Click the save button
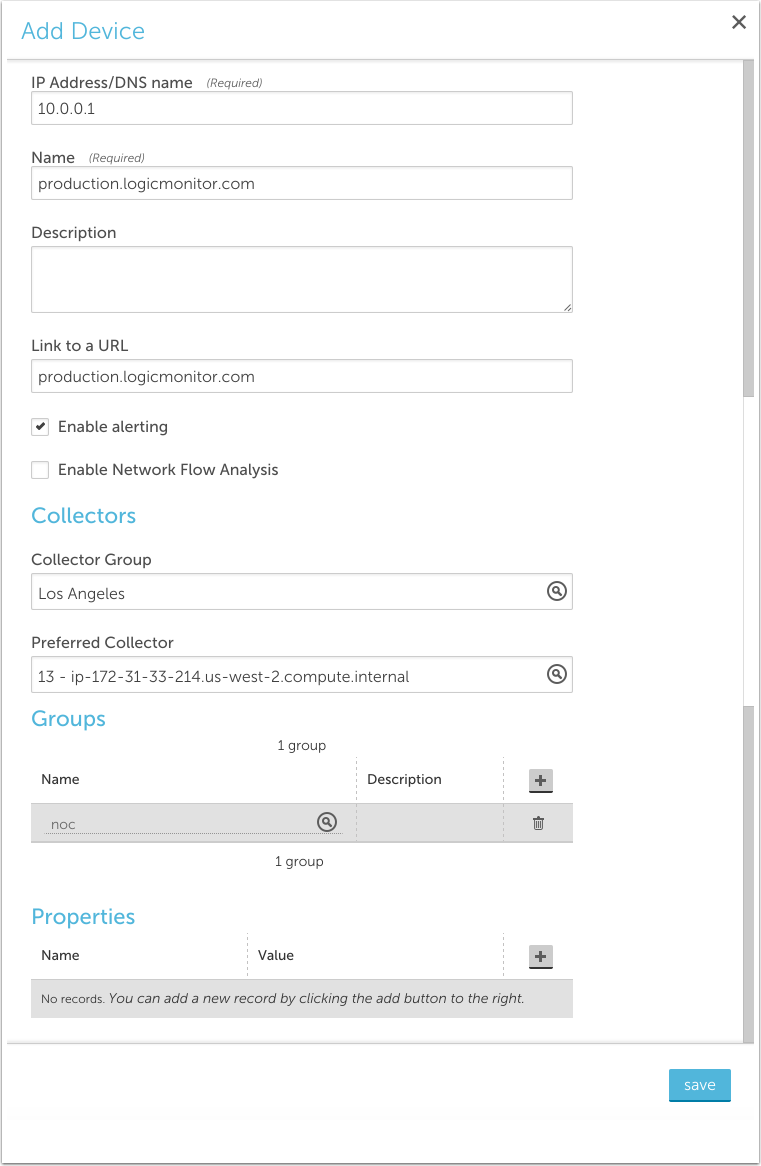This screenshot has height=1166, width=761. (x=699, y=1085)
